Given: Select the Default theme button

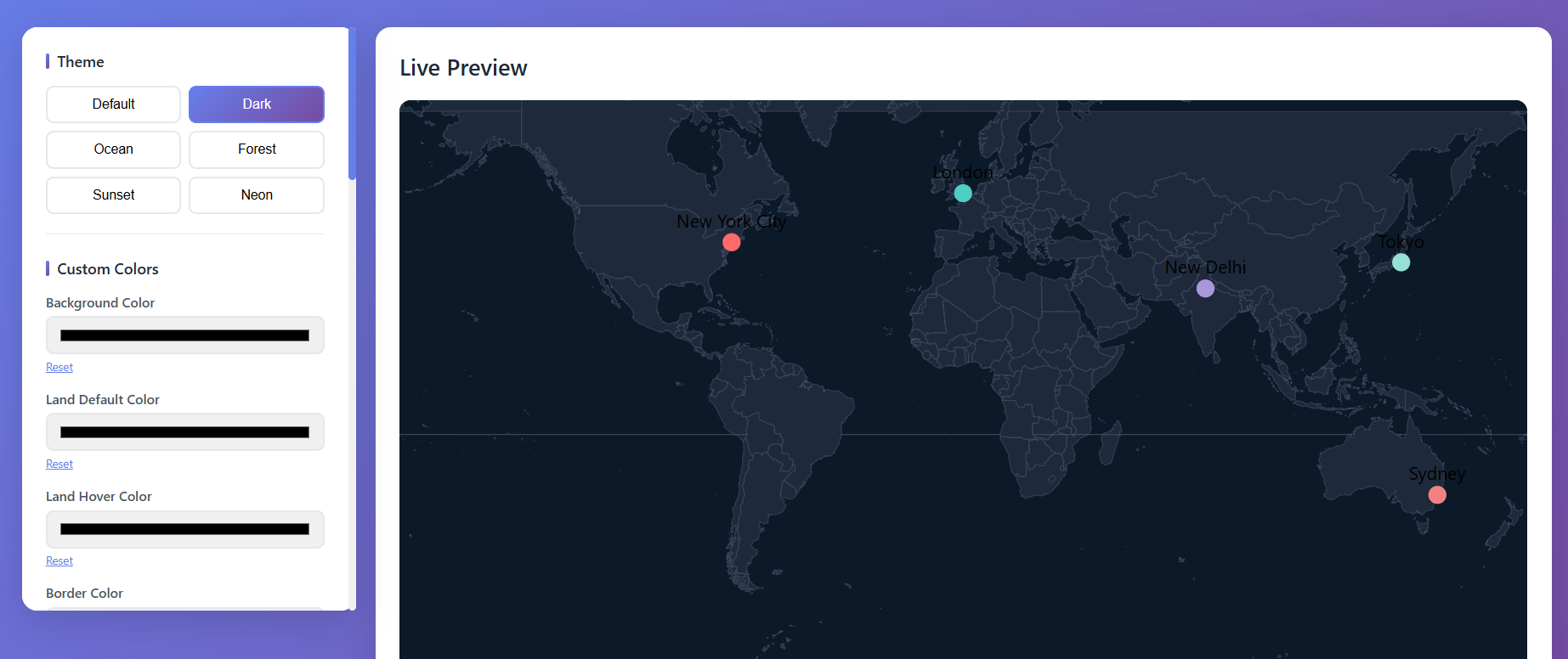Looking at the screenshot, I should [x=113, y=104].
